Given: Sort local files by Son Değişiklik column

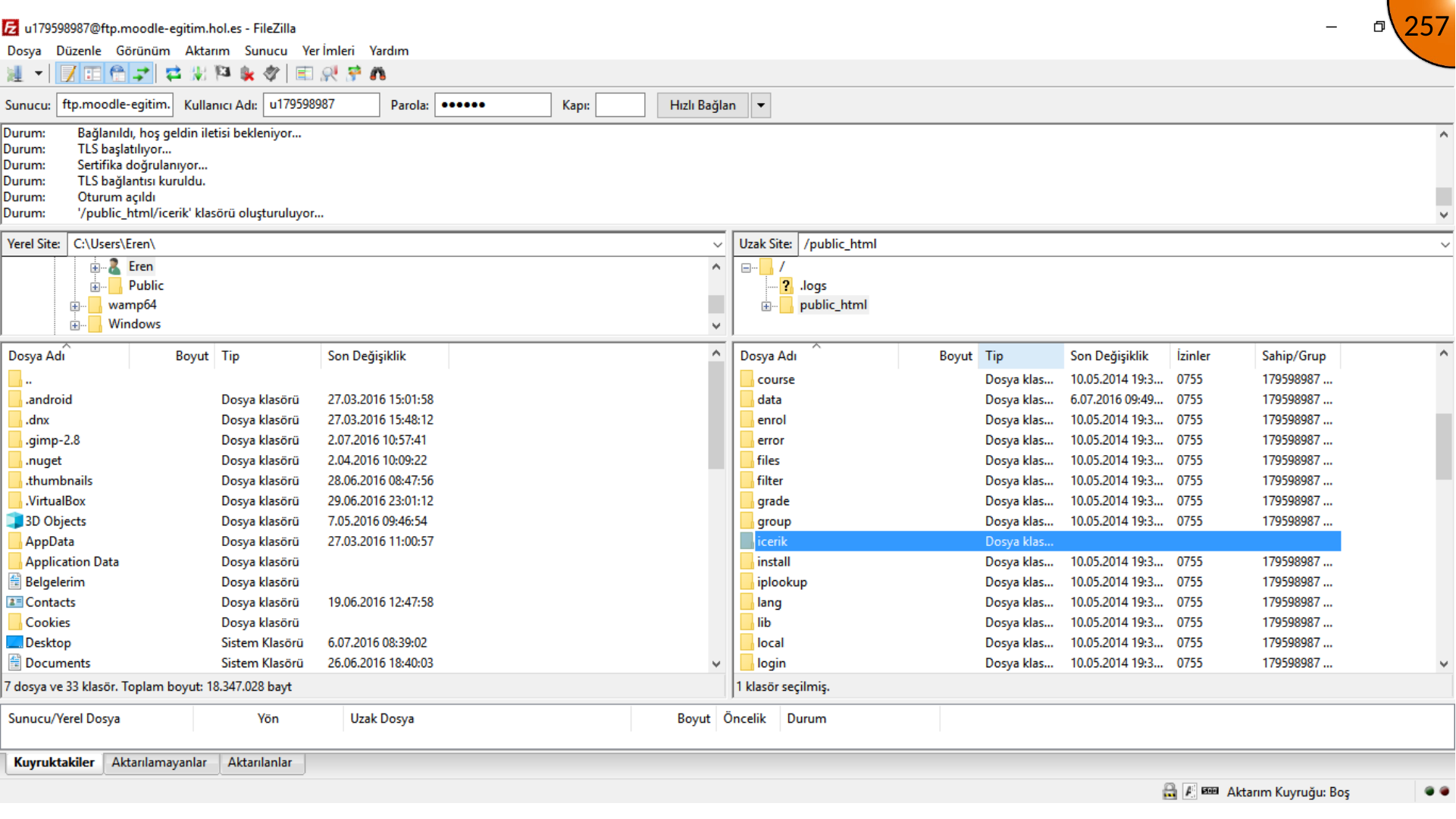Looking at the screenshot, I should coord(385,356).
